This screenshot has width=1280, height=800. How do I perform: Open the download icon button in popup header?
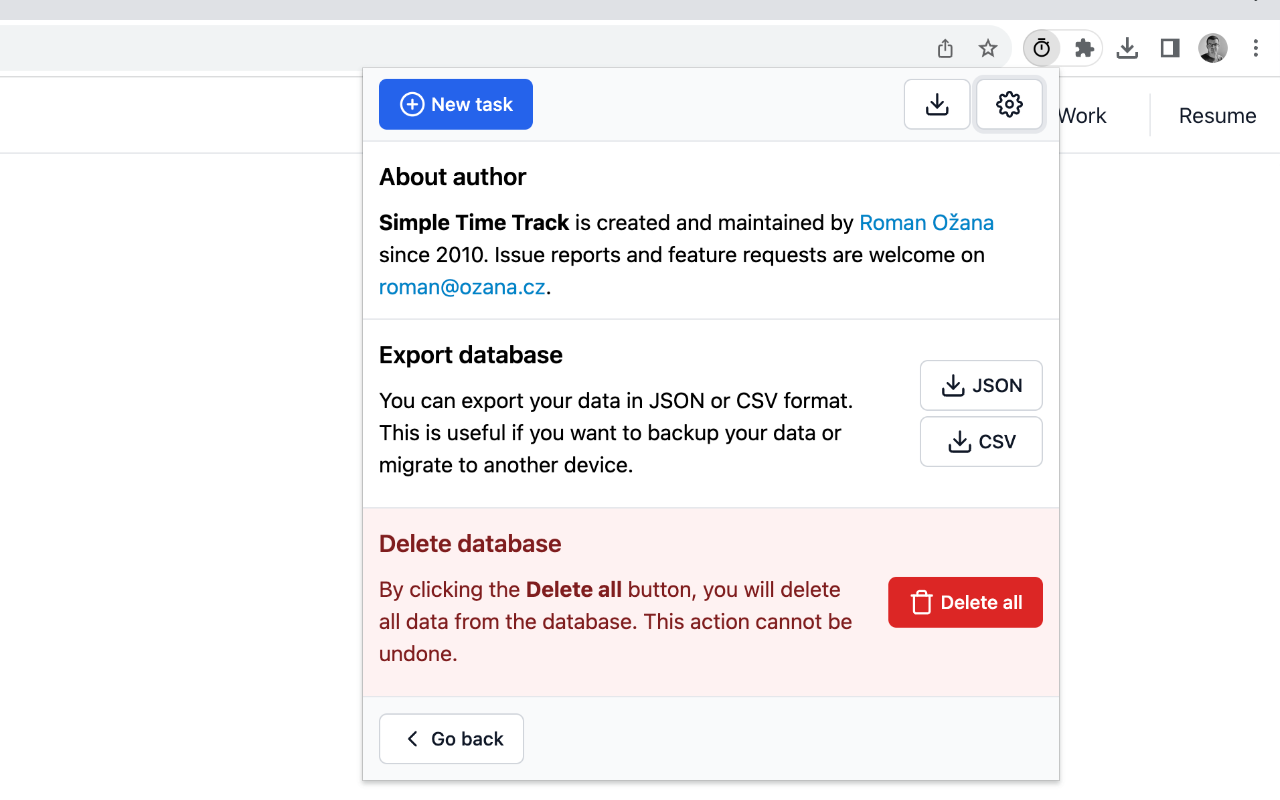(x=937, y=104)
